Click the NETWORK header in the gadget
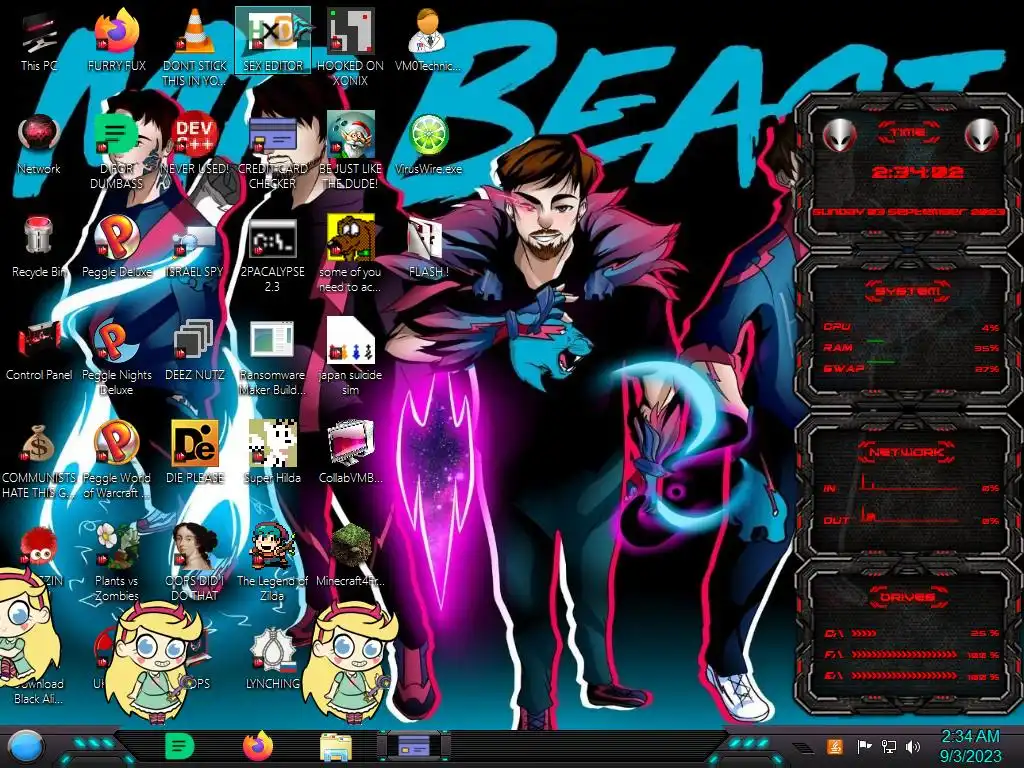The image size is (1024, 768). tap(907, 452)
